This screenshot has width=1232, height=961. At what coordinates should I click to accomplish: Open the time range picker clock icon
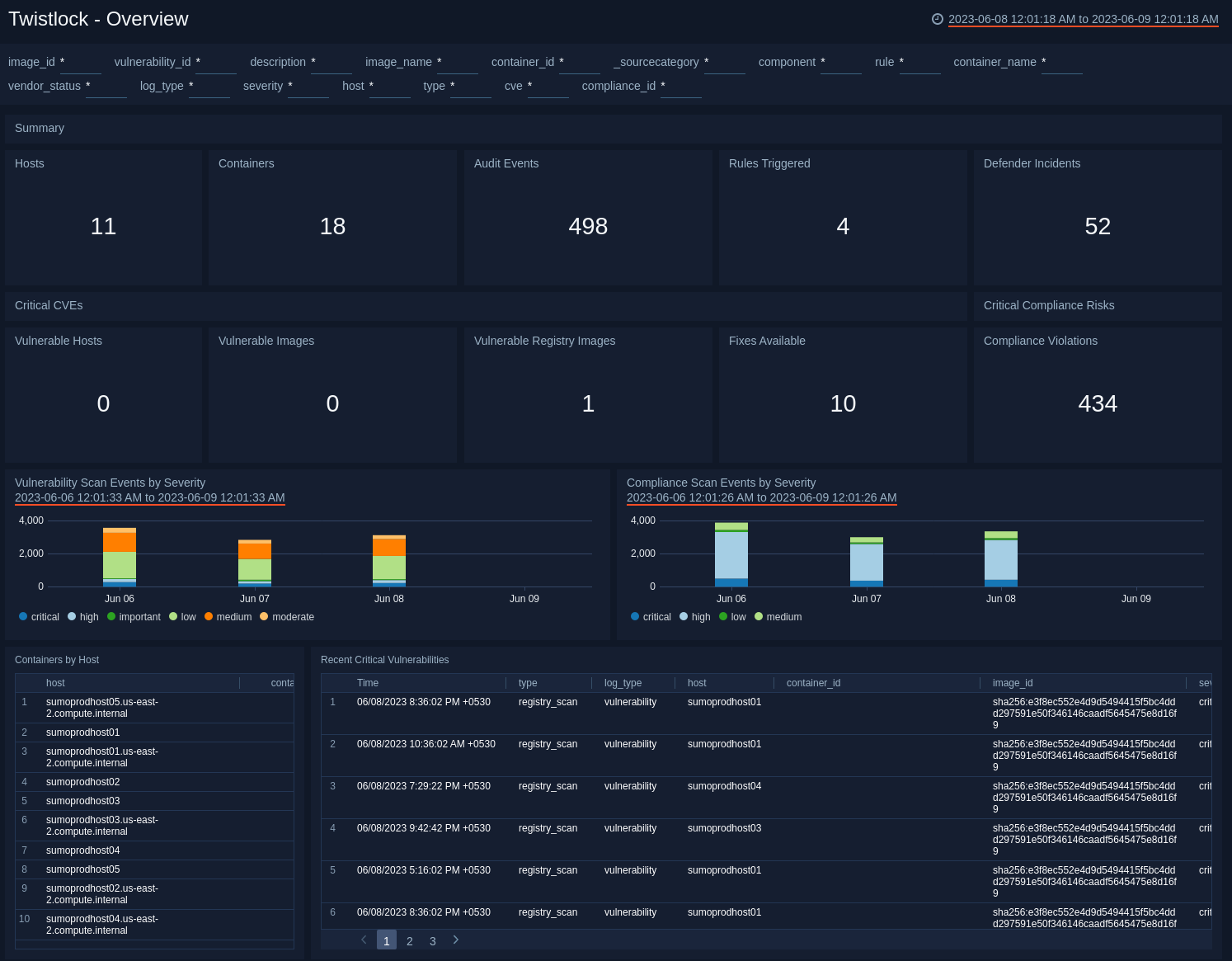[936, 19]
